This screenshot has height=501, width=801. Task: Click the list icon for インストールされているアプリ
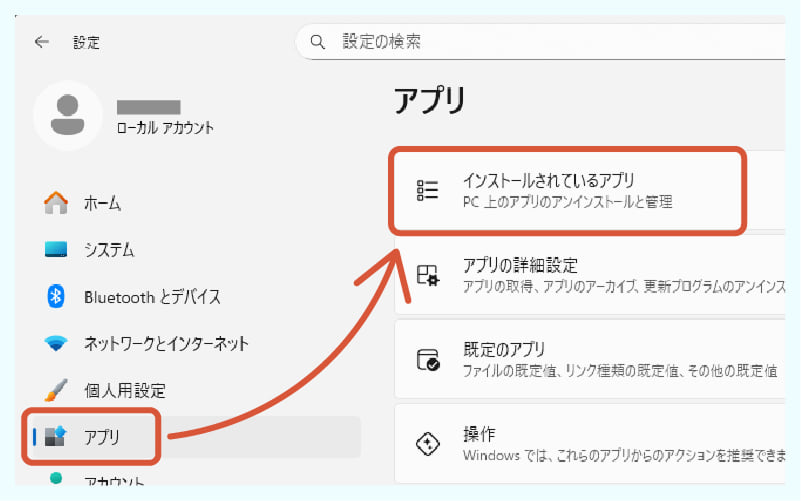point(428,190)
